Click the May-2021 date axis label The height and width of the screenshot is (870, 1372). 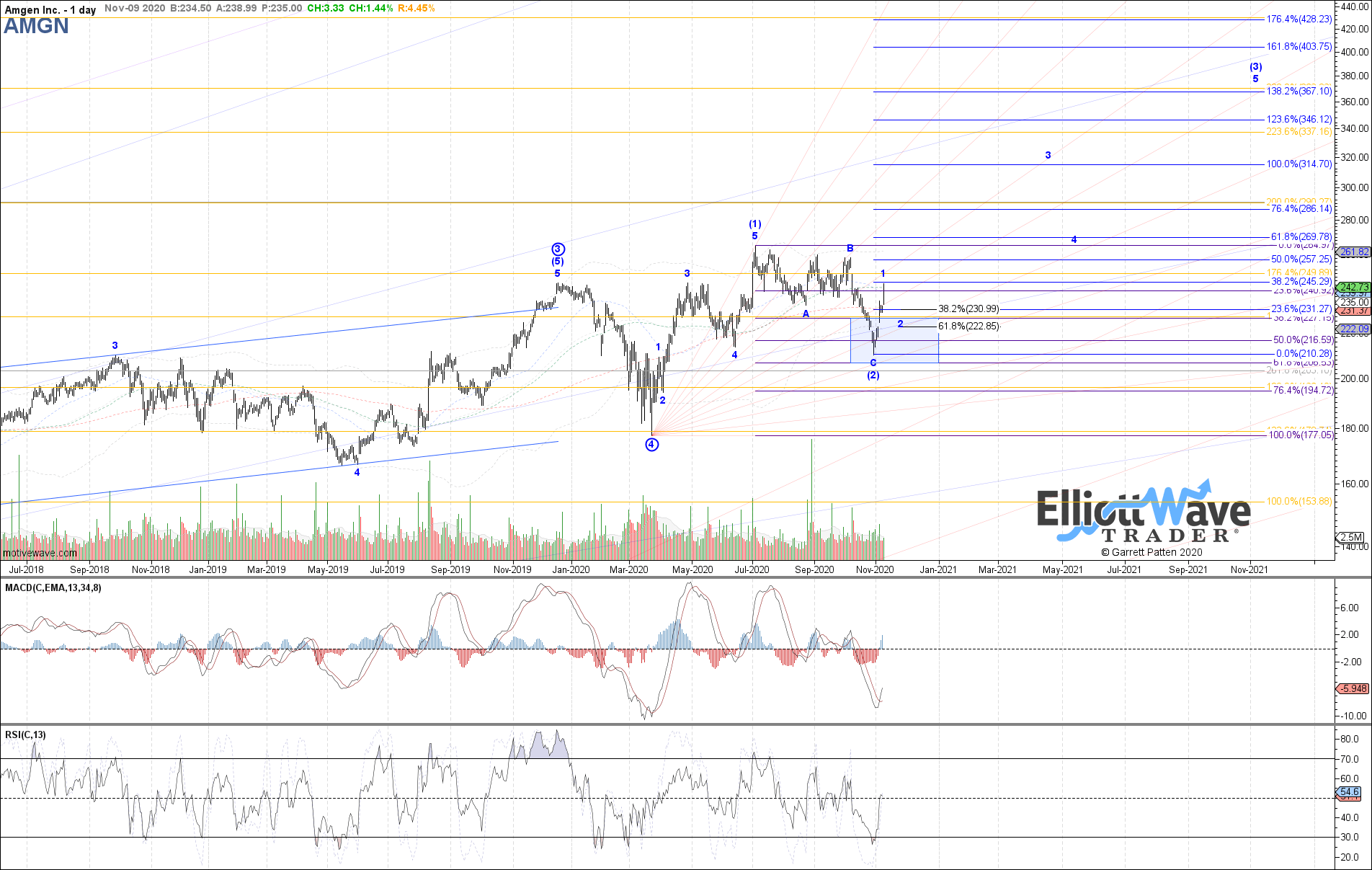1063,569
